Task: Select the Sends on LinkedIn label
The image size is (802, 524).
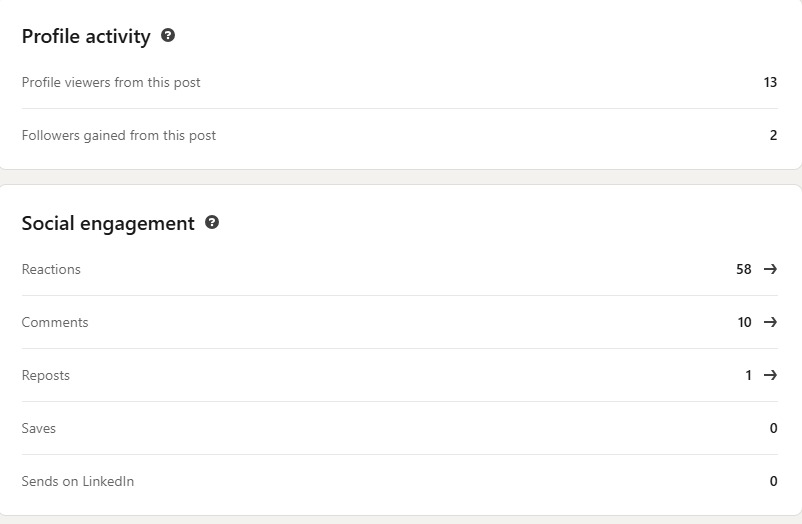Action: tap(78, 481)
